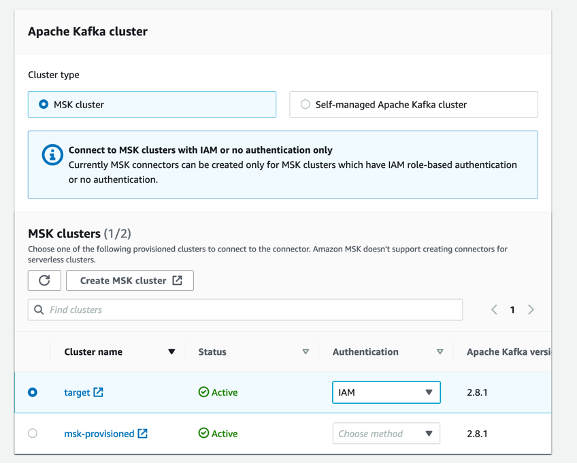Focus the Find clusters search field
Screen dimensions: 577x464
coord(245,310)
